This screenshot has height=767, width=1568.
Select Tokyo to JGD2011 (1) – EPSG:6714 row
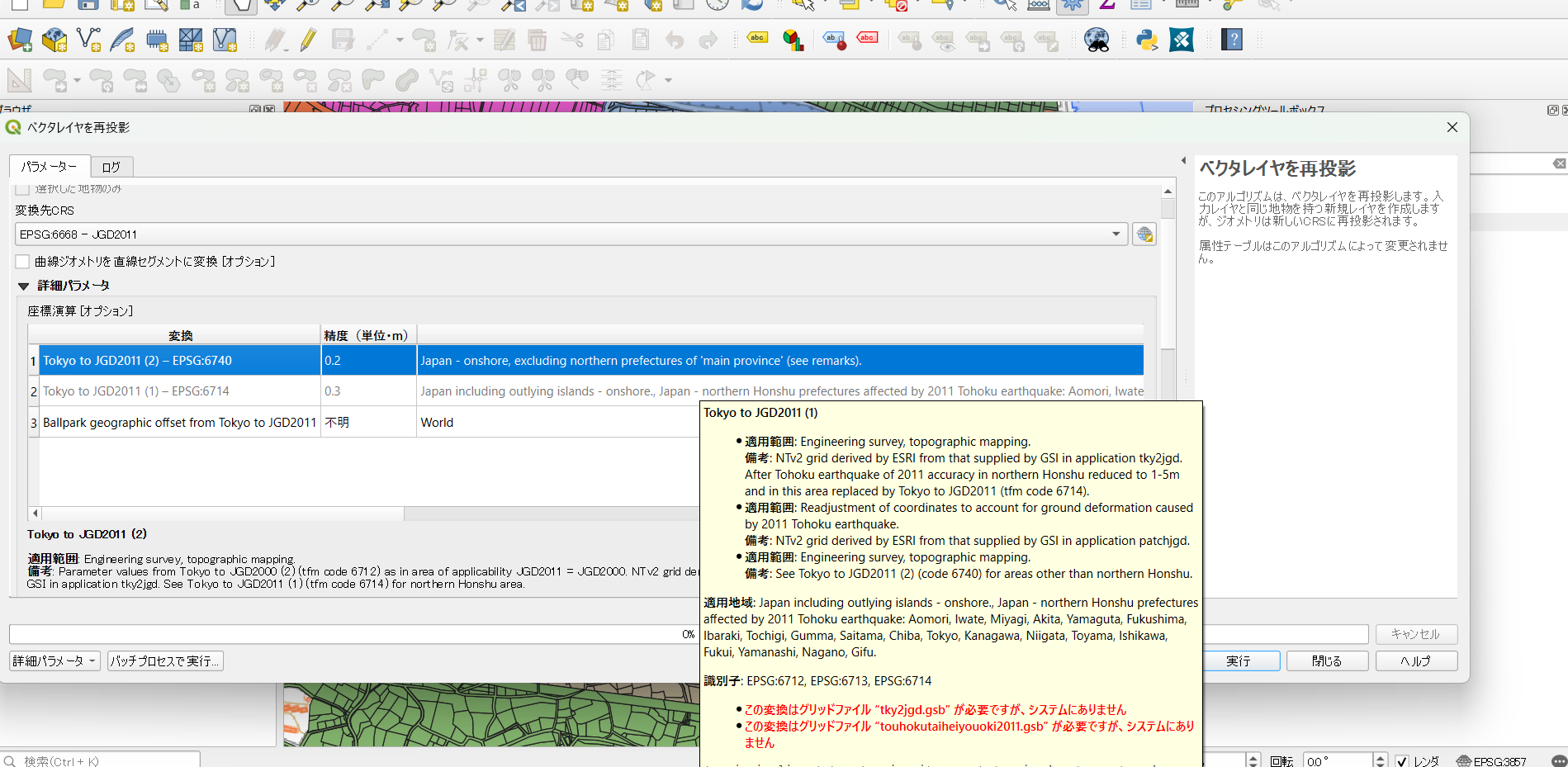pos(586,391)
